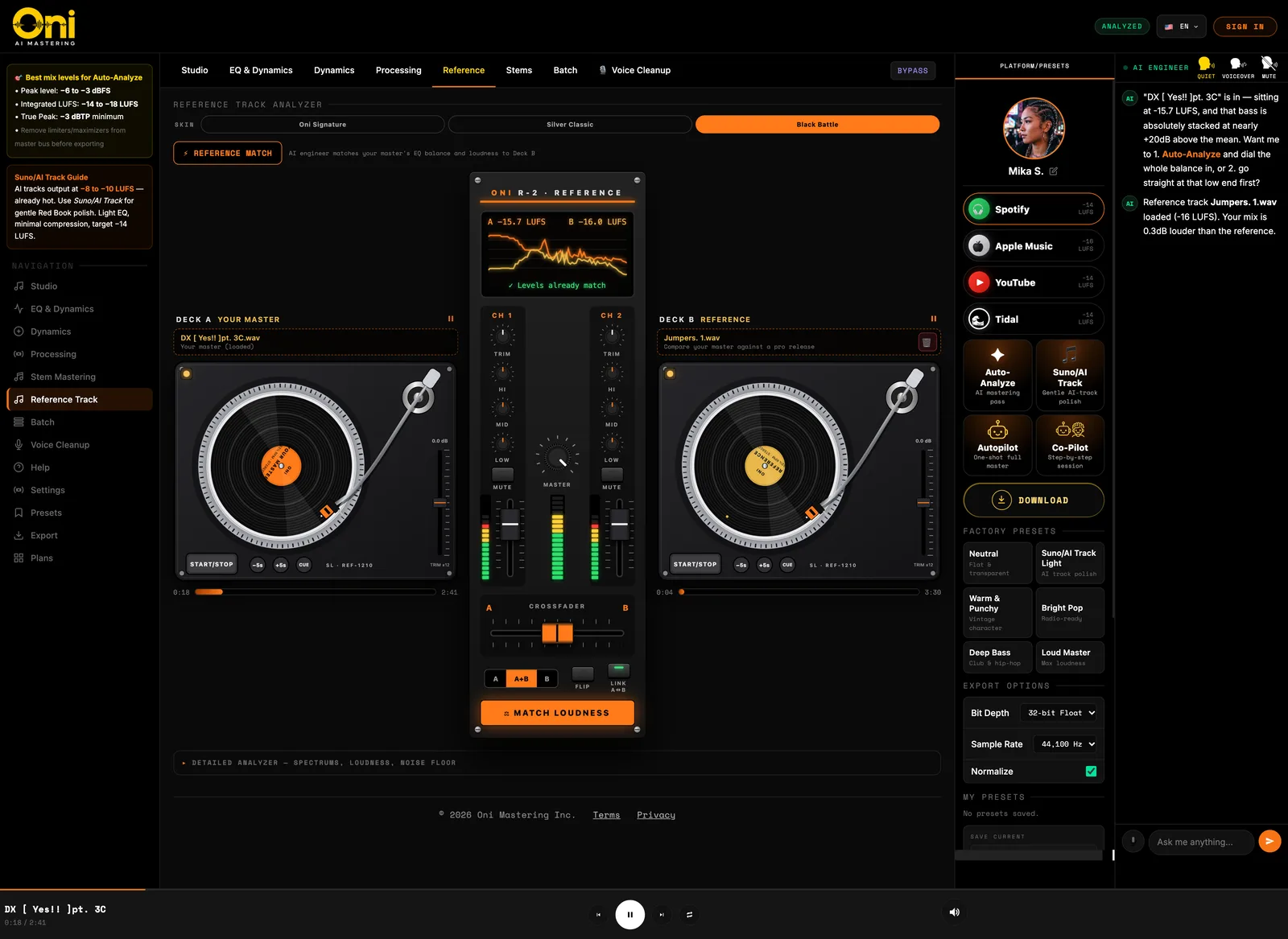Screen dimensions: 1288x939
Task: Select the Silver Classic skin
Action: tap(570, 125)
